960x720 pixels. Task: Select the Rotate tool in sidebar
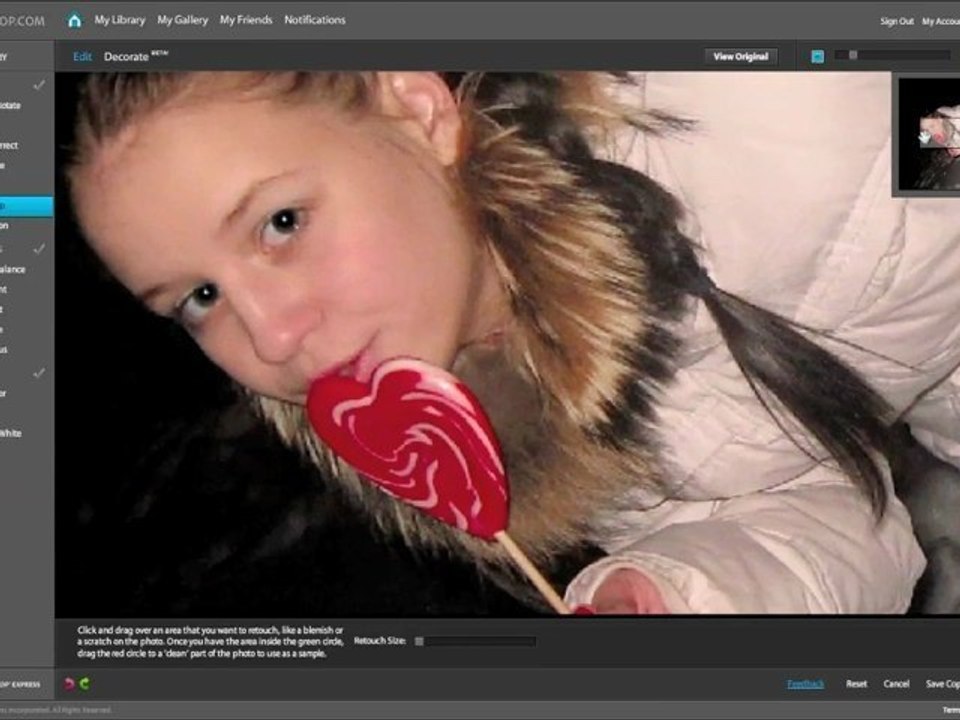click(10, 105)
